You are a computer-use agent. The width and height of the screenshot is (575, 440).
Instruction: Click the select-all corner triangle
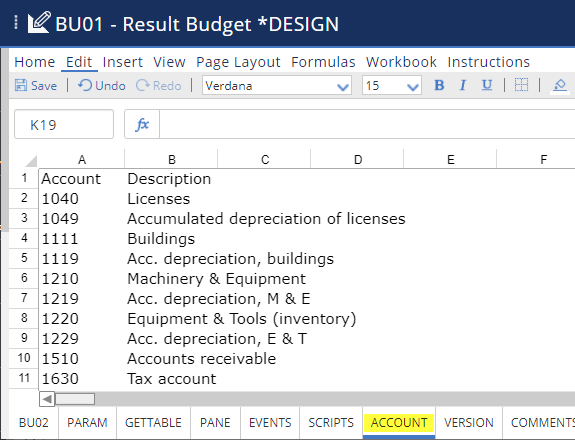tap(31, 161)
